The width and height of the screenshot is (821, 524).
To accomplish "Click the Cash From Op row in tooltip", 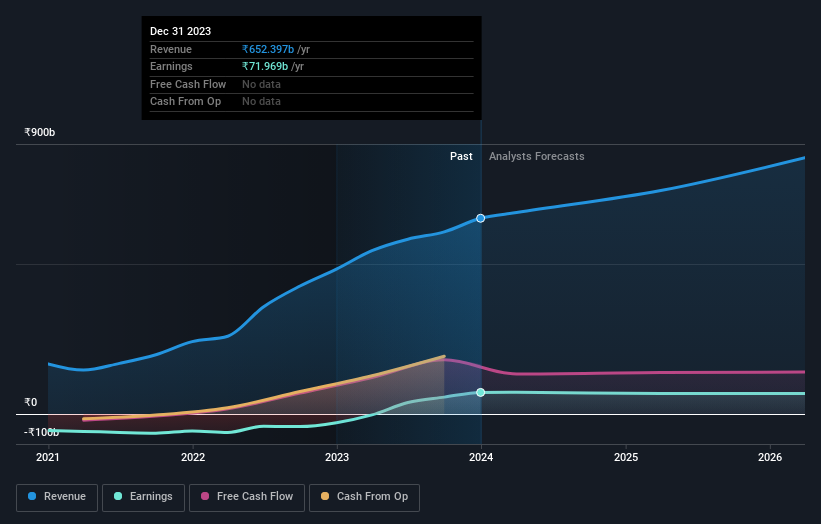I will pyautogui.click(x=312, y=102).
